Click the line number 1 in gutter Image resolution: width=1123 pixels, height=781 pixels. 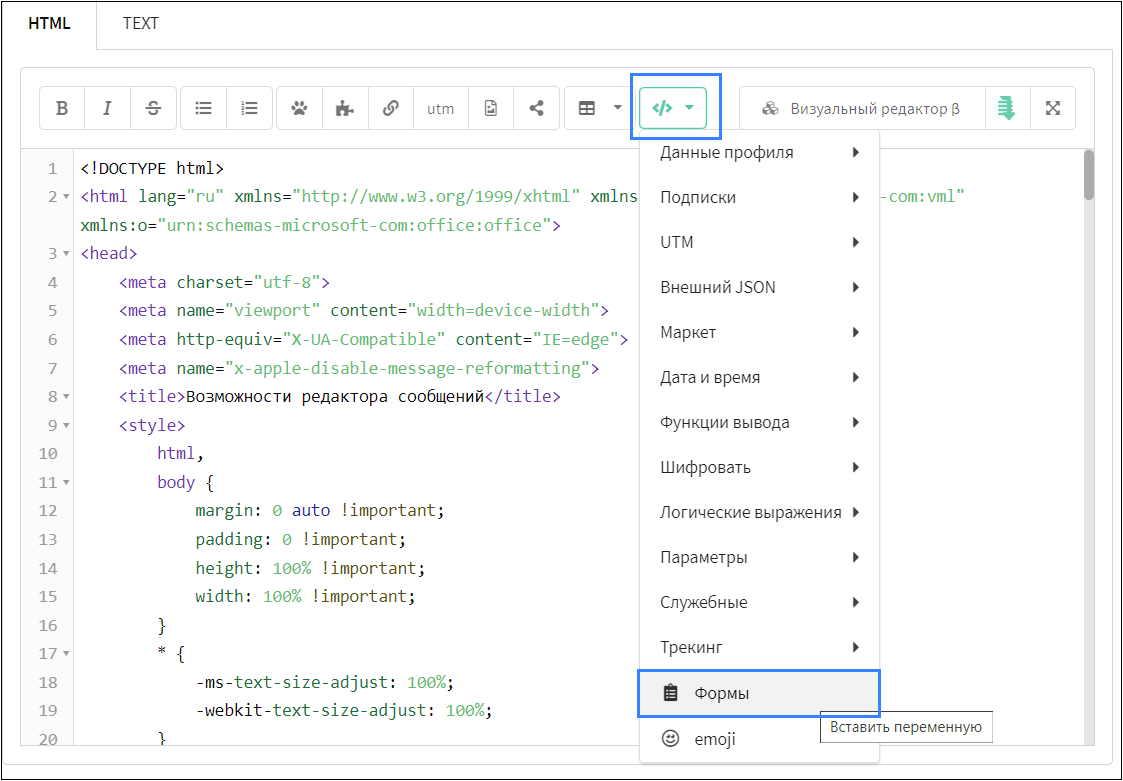(x=52, y=169)
